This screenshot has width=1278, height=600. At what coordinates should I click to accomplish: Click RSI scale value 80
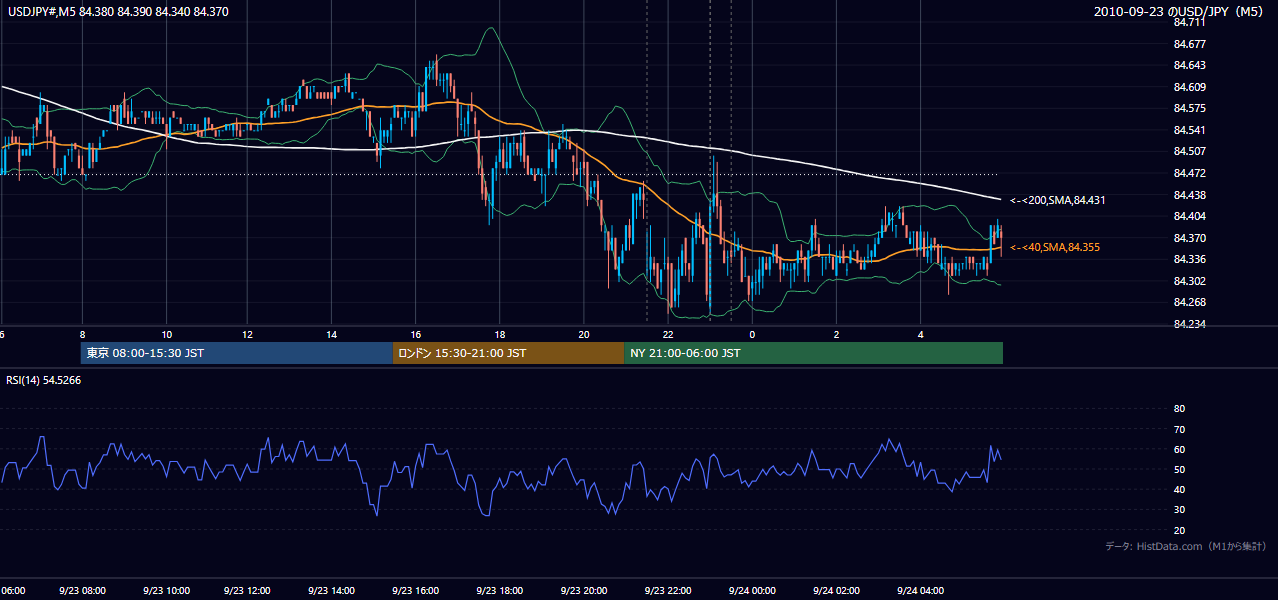tap(1179, 409)
